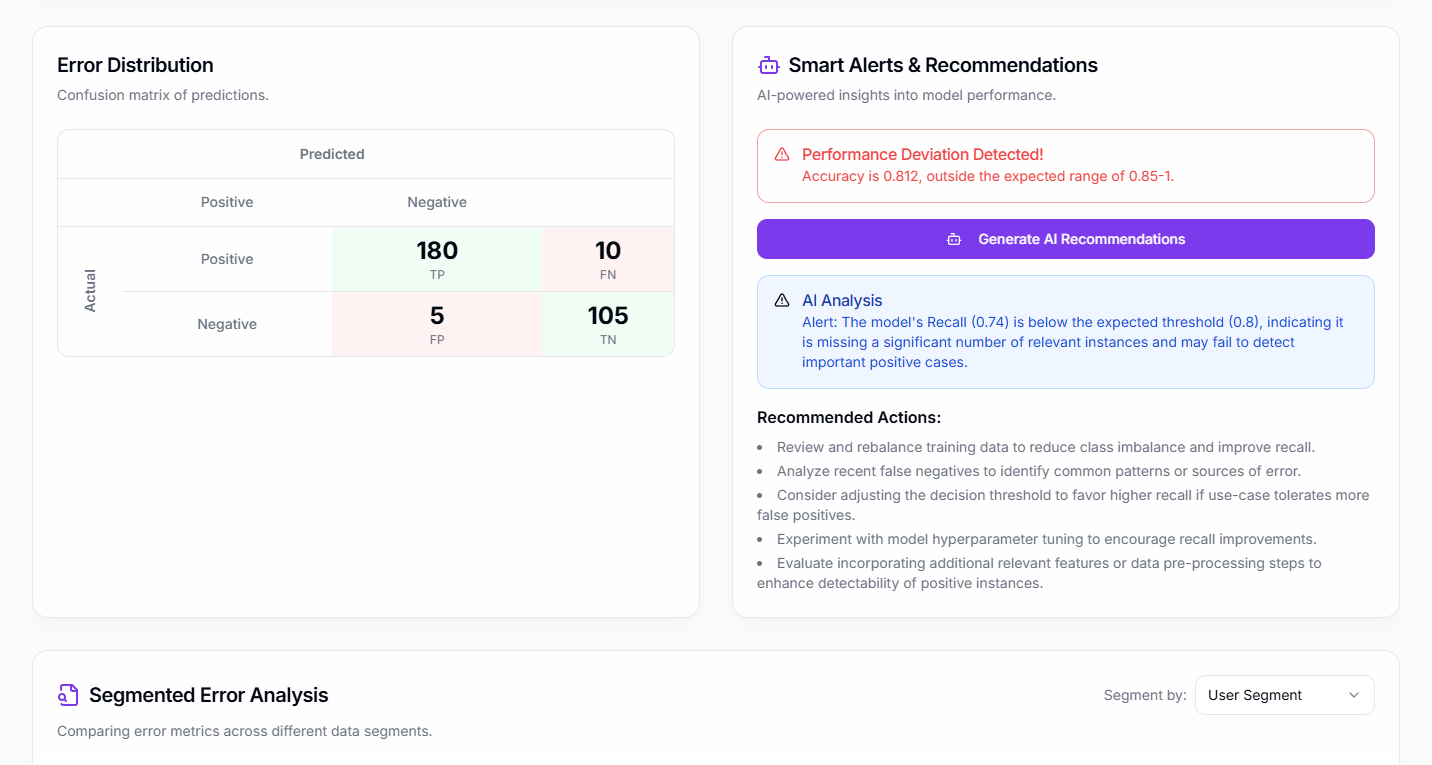Open the User Segment dropdown
1432x765 pixels.
point(1284,695)
